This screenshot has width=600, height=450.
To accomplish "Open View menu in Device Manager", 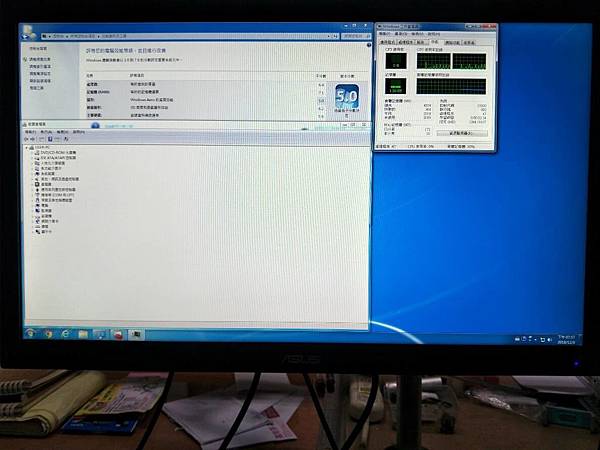I will (62, 132).
